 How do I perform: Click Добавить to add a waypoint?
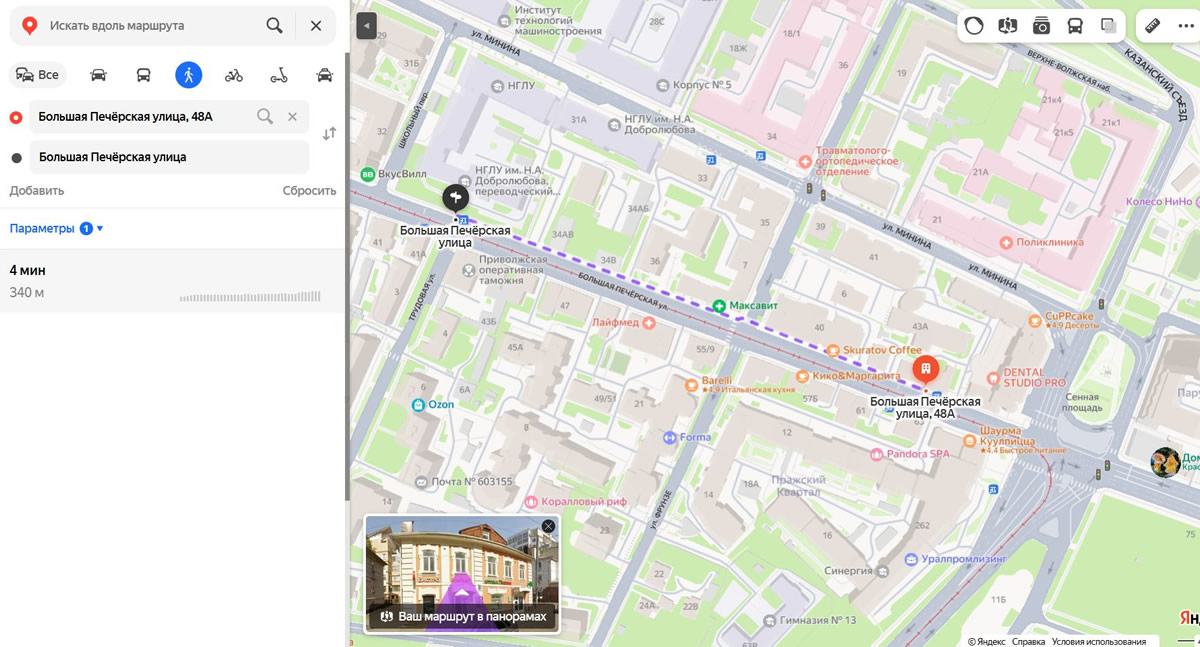37,191
